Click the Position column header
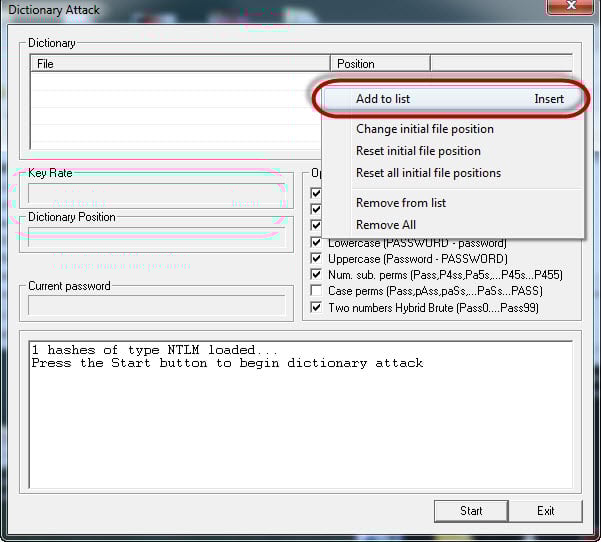This screenshot has height=542, width=601. click(380, 64)
